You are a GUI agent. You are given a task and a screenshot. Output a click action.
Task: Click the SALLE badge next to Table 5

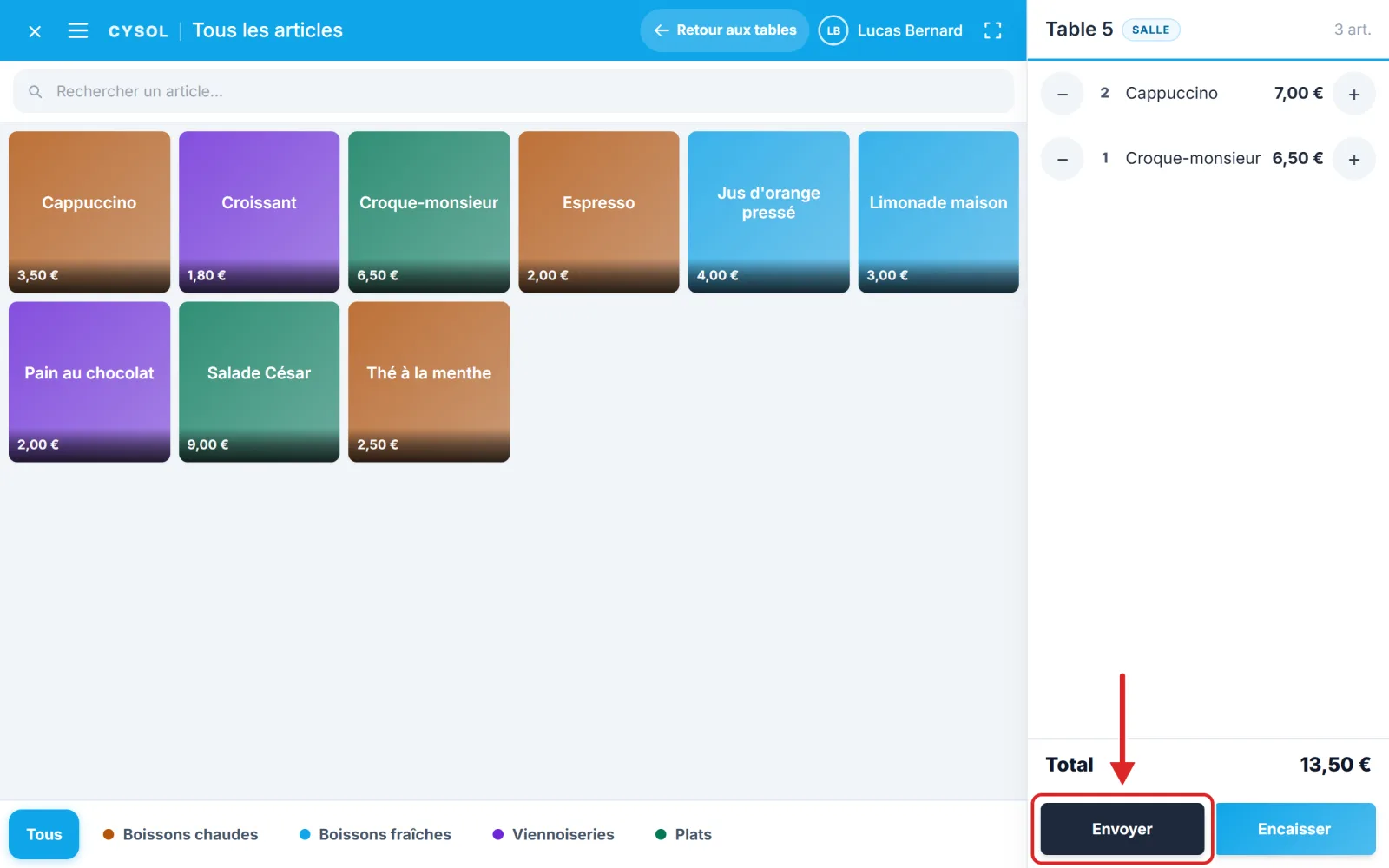pyautogui.click(x=1151, y=30)
